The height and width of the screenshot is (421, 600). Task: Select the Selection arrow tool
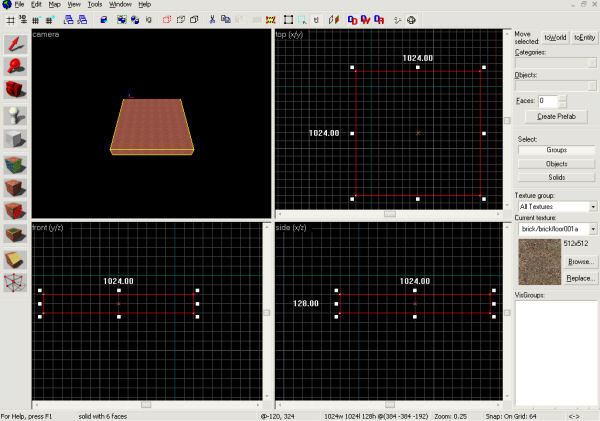15,44
